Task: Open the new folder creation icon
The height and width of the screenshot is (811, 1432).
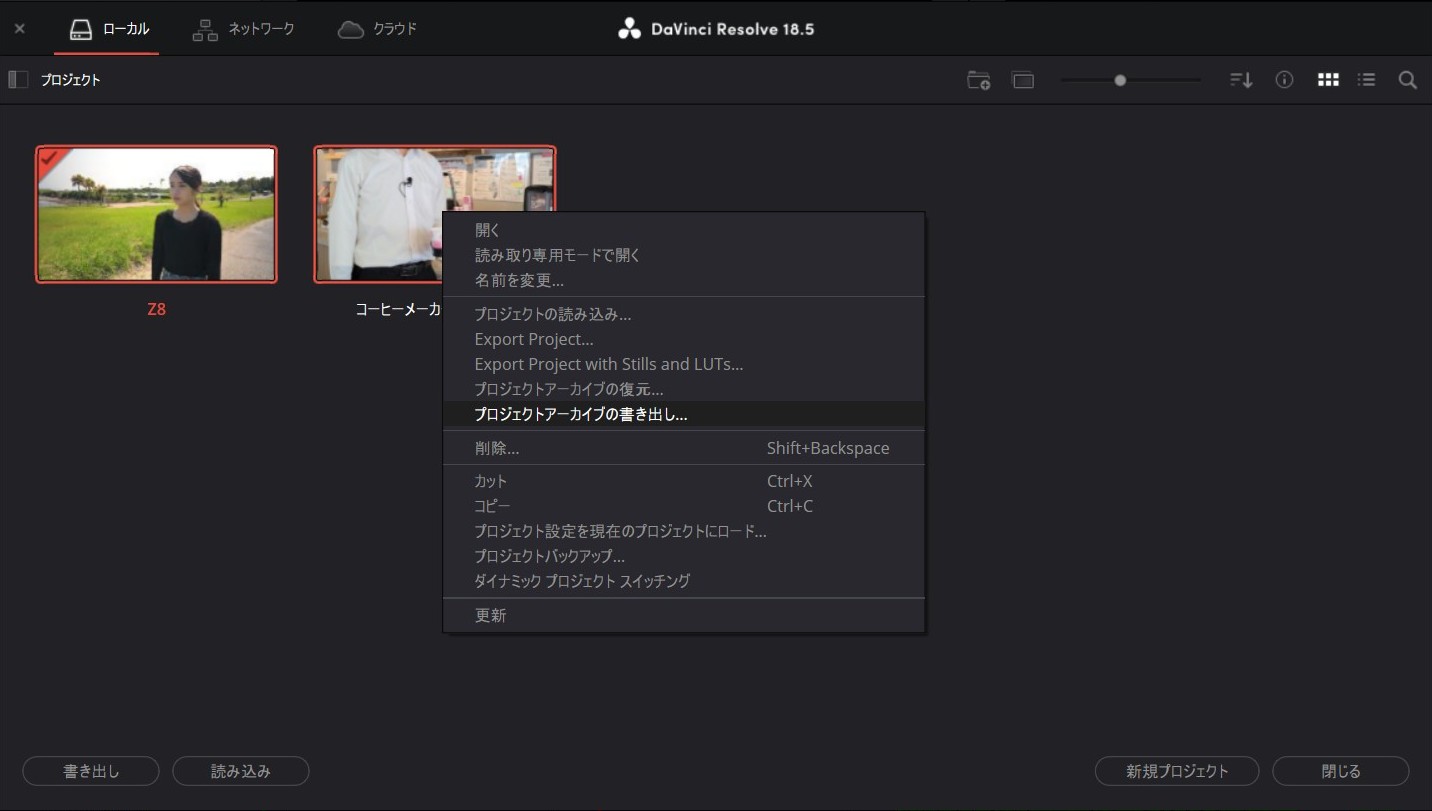Action: coord(978,80)
